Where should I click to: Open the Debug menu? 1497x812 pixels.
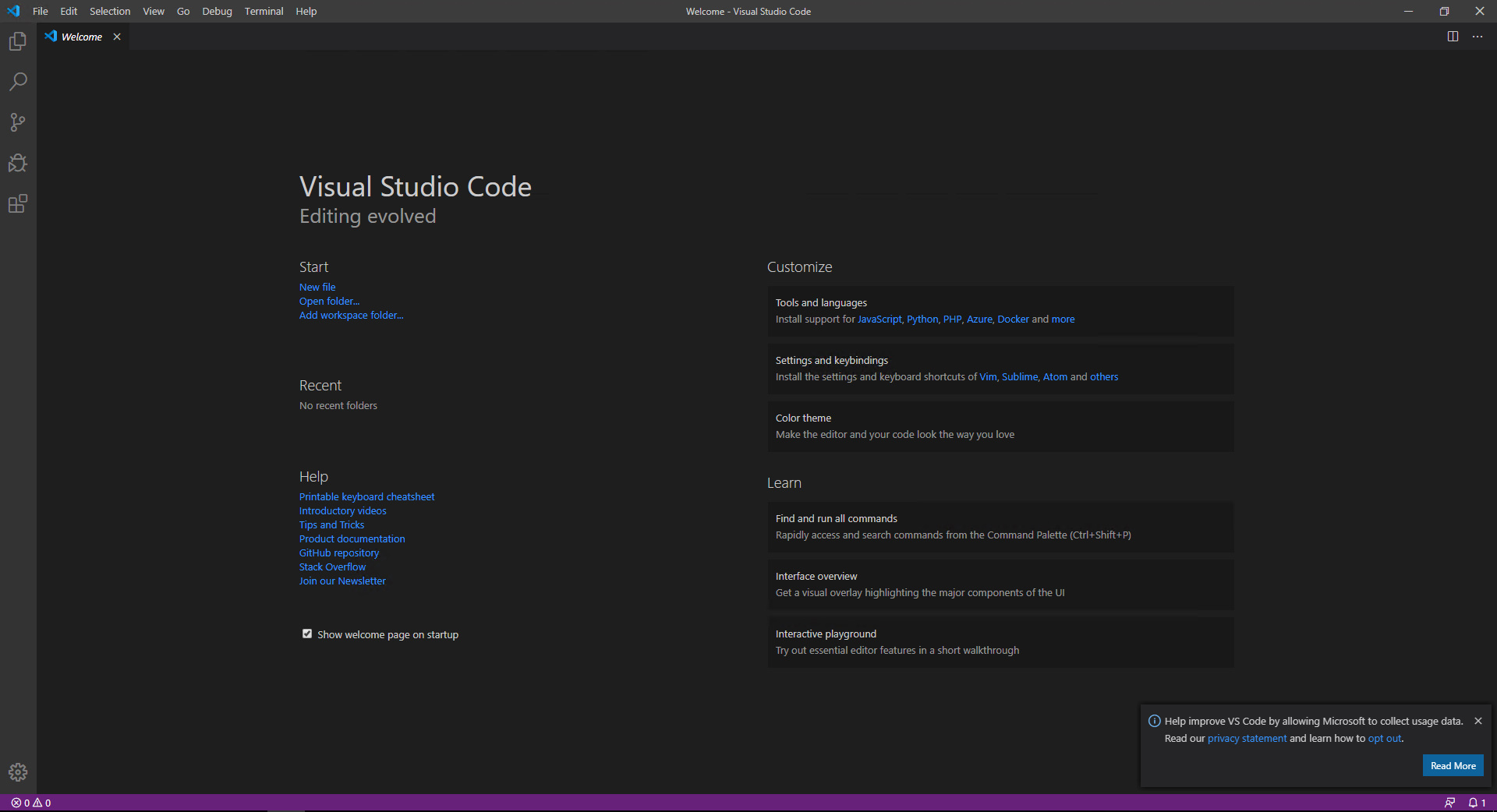(217, 11)
